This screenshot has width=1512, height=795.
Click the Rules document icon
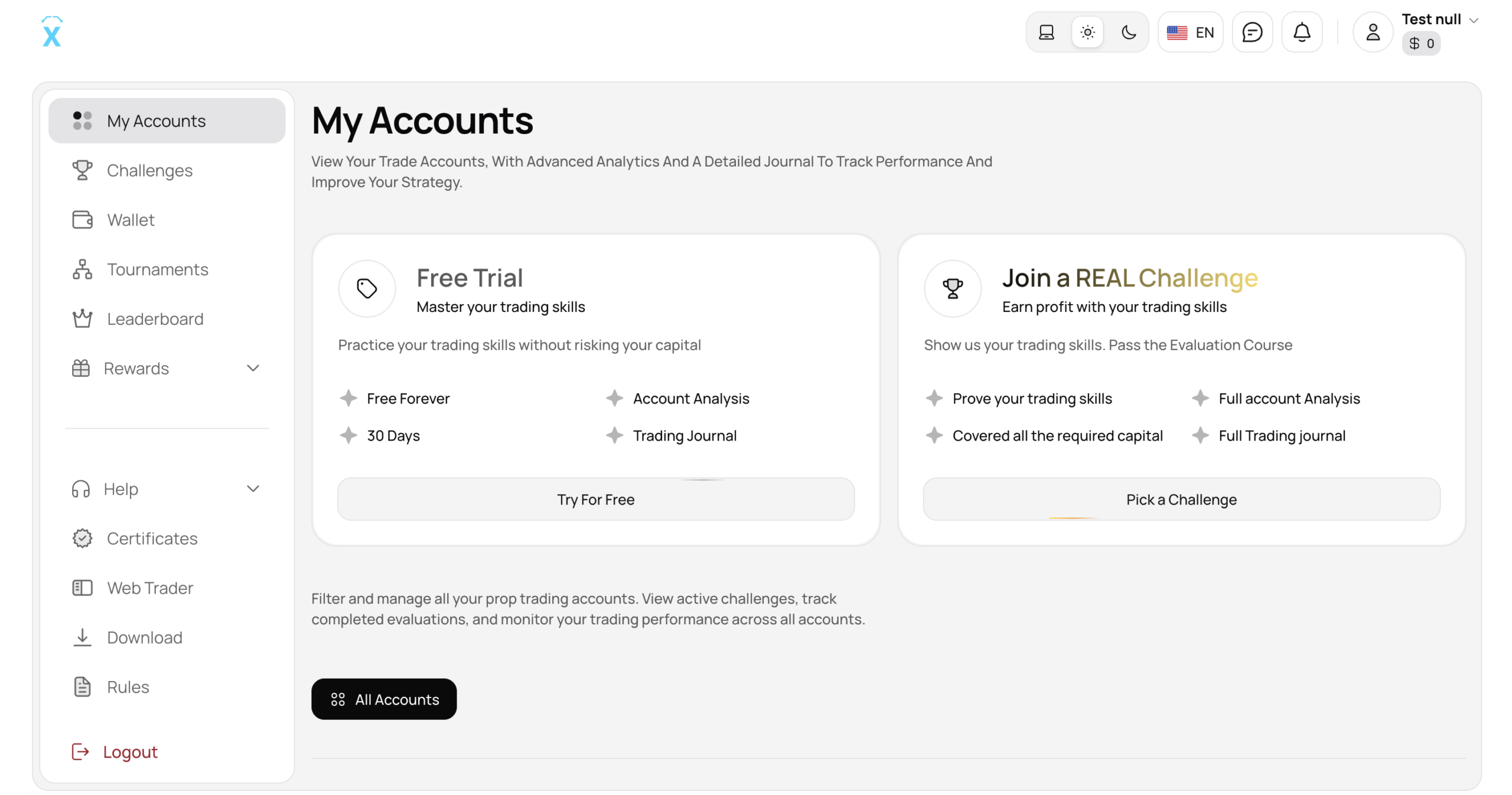pos(82,688)
